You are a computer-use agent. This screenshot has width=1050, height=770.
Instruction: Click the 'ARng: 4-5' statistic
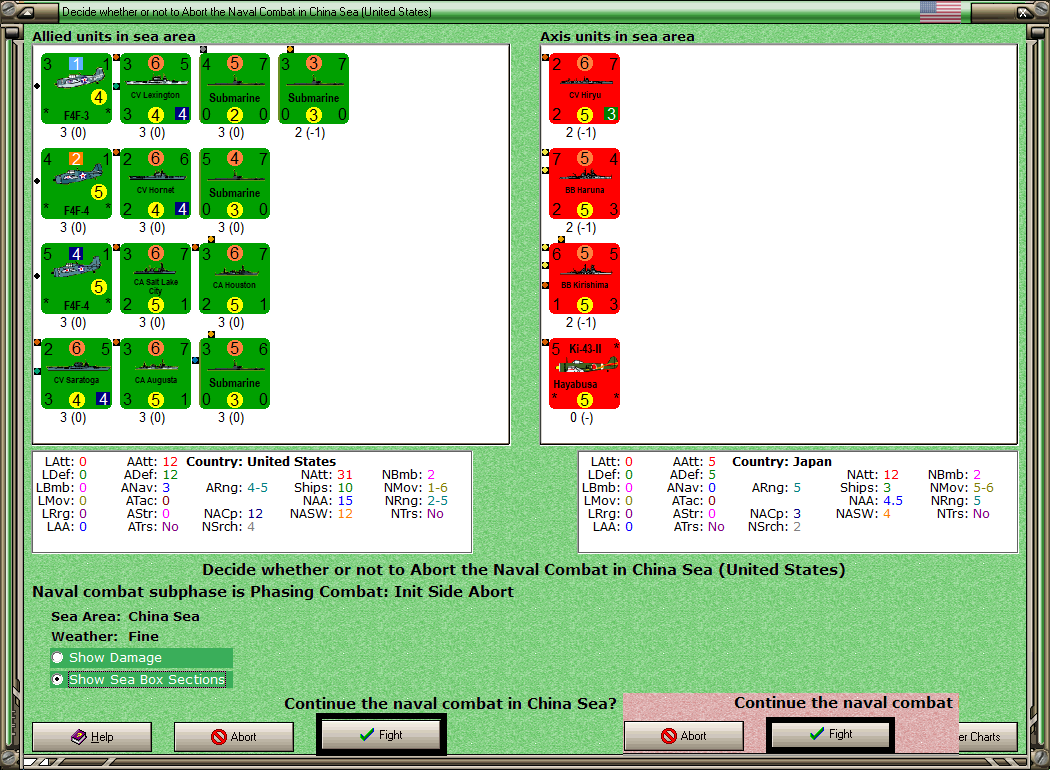[236, 487]
